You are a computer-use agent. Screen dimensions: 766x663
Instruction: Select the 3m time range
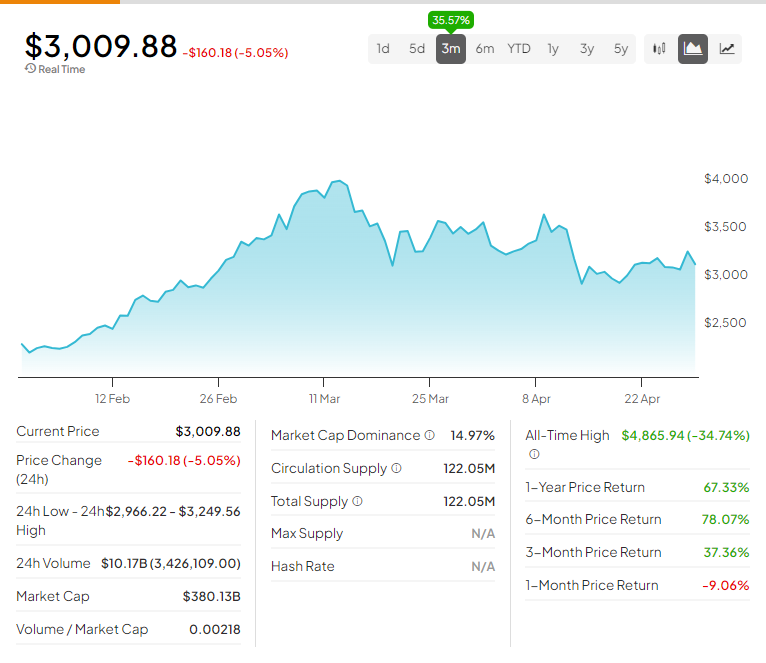point(451,49)
